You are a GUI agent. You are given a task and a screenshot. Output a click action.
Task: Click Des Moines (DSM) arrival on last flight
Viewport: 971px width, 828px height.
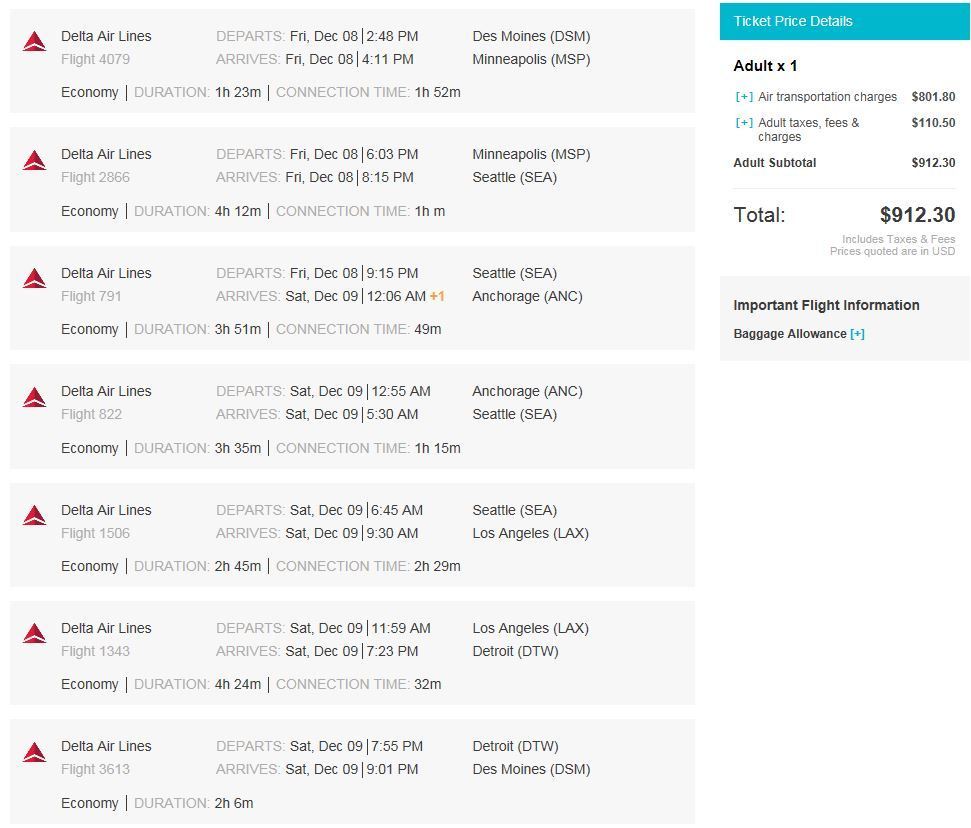[531, 769]
